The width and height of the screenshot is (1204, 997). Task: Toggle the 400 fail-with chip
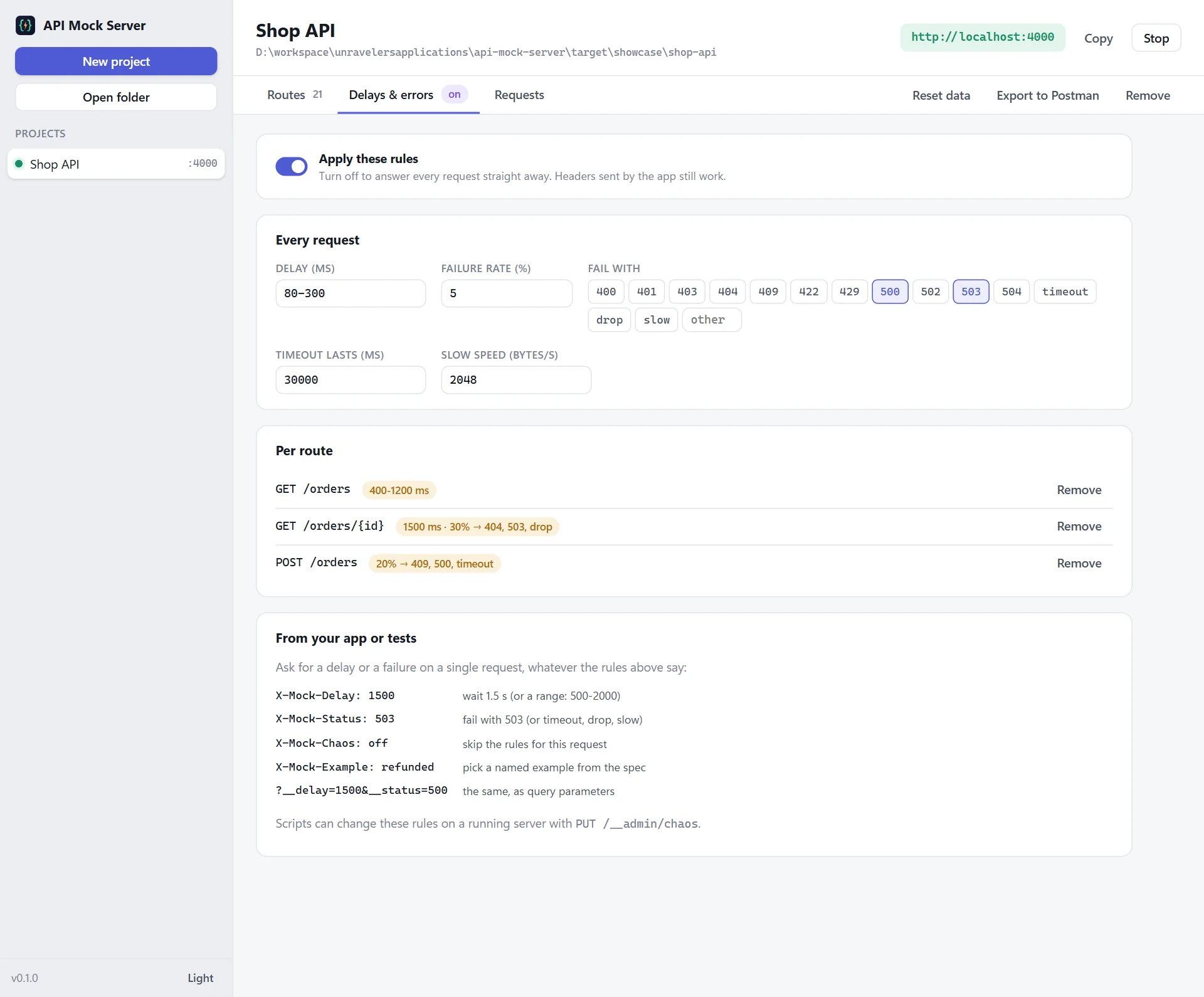tap(606, 292)
